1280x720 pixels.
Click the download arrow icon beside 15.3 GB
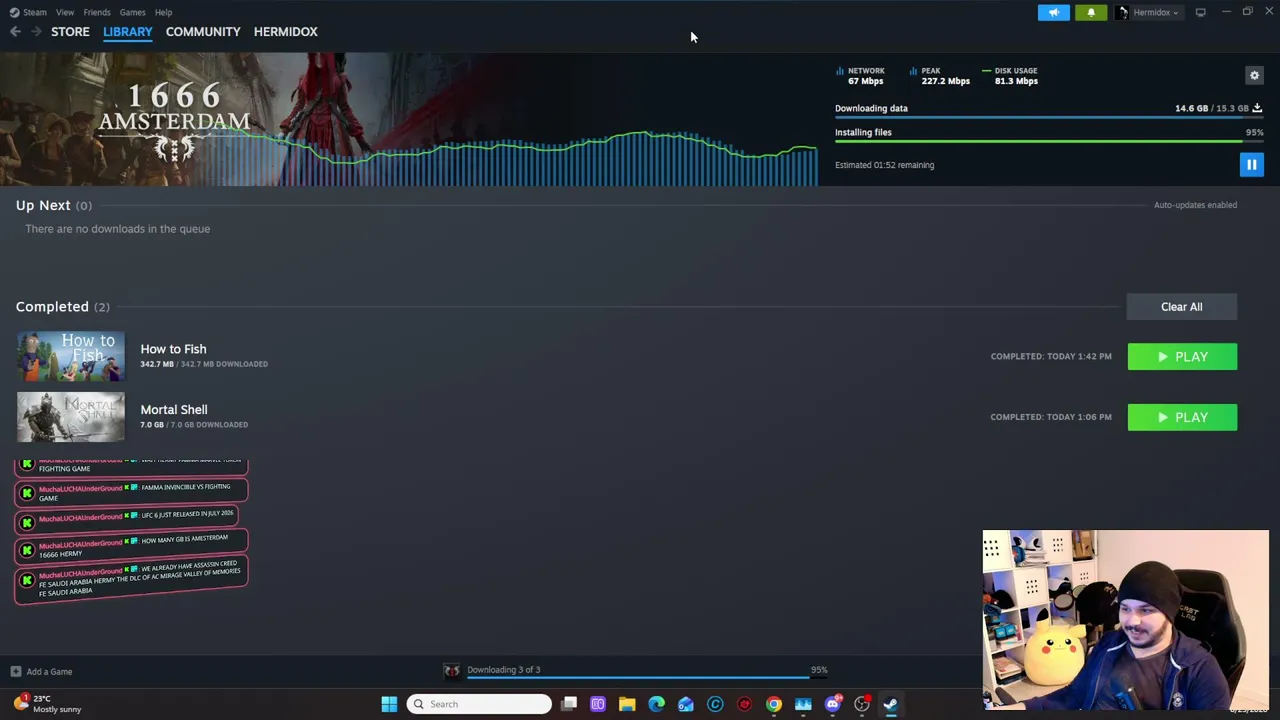1257,108
